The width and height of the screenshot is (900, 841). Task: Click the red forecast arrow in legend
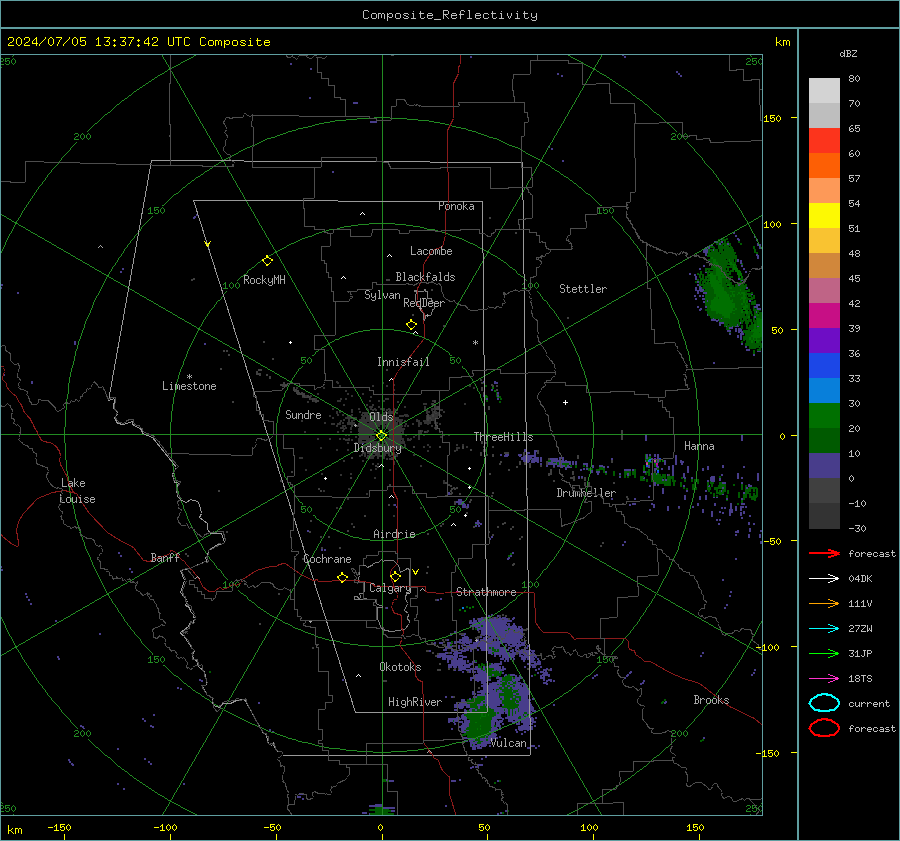824,553
